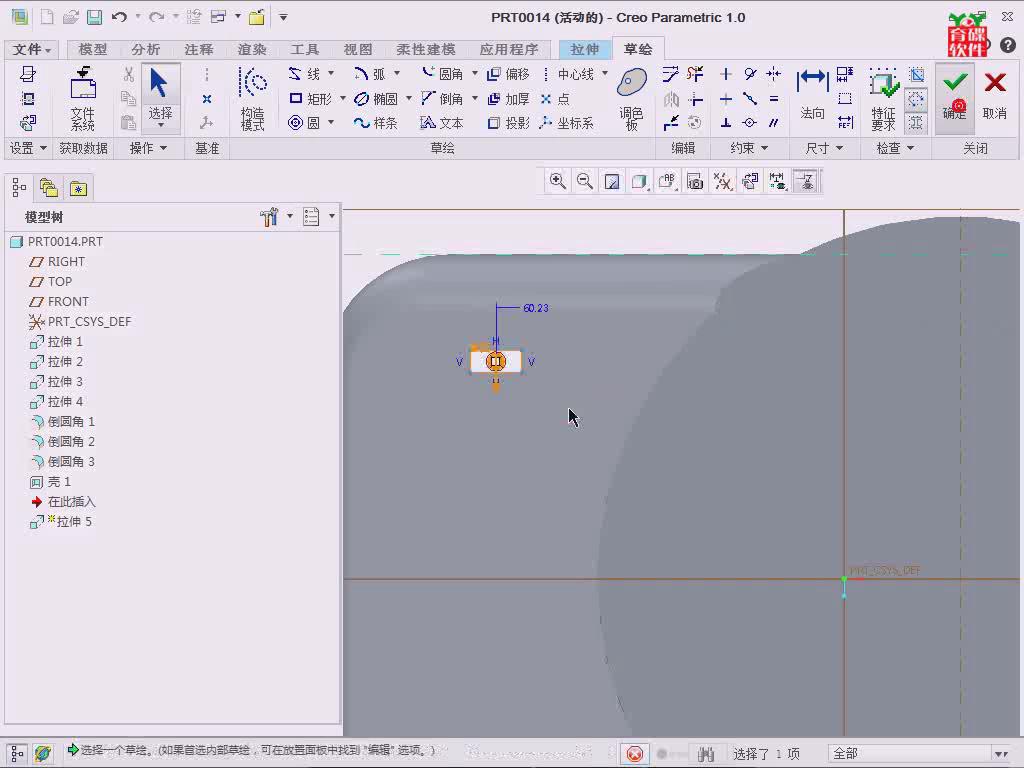
Task: Click the find binoculars icon in status bar
Action: pos(706,754)
